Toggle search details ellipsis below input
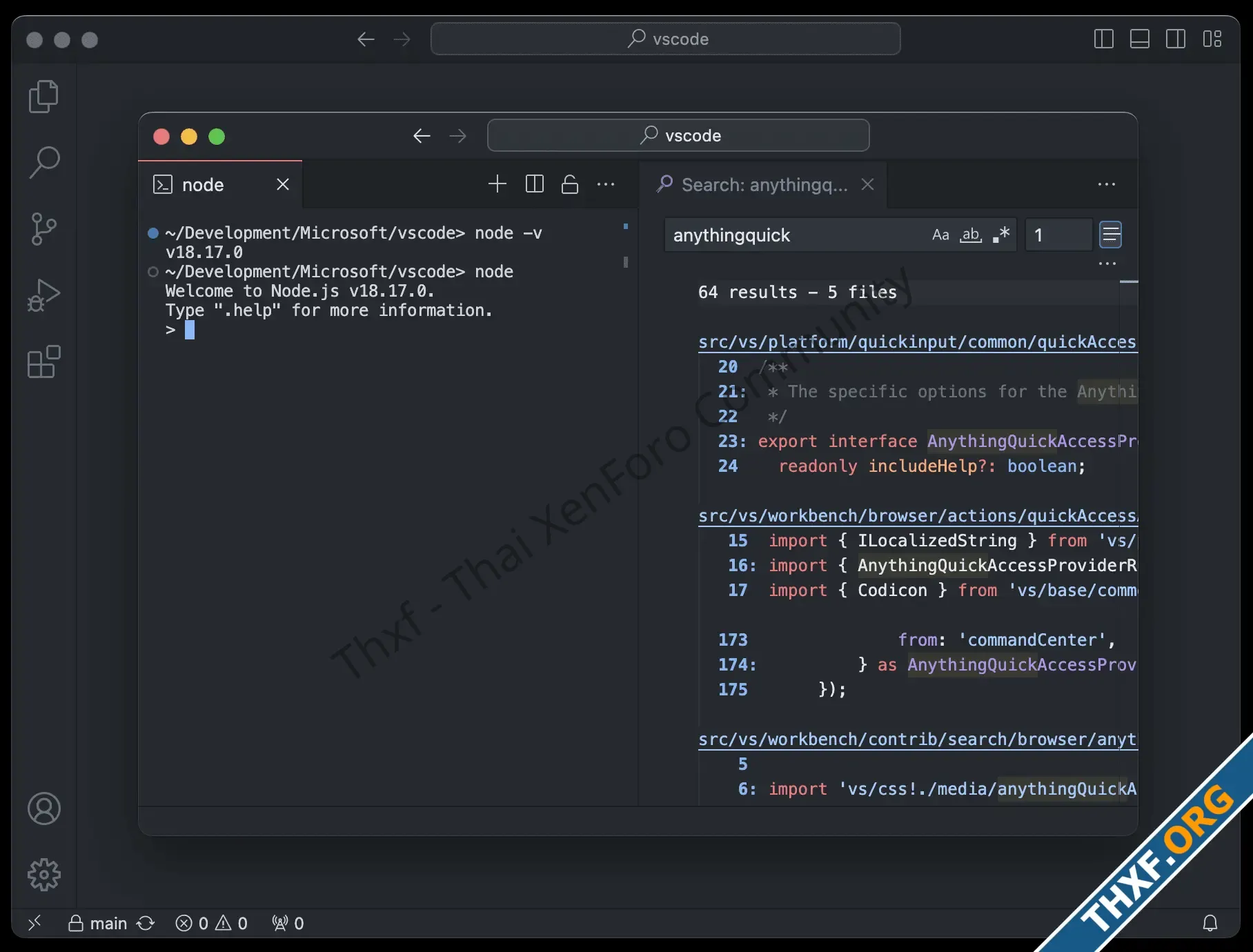Screen dimensions: 1253x952 click(1107, 264)
